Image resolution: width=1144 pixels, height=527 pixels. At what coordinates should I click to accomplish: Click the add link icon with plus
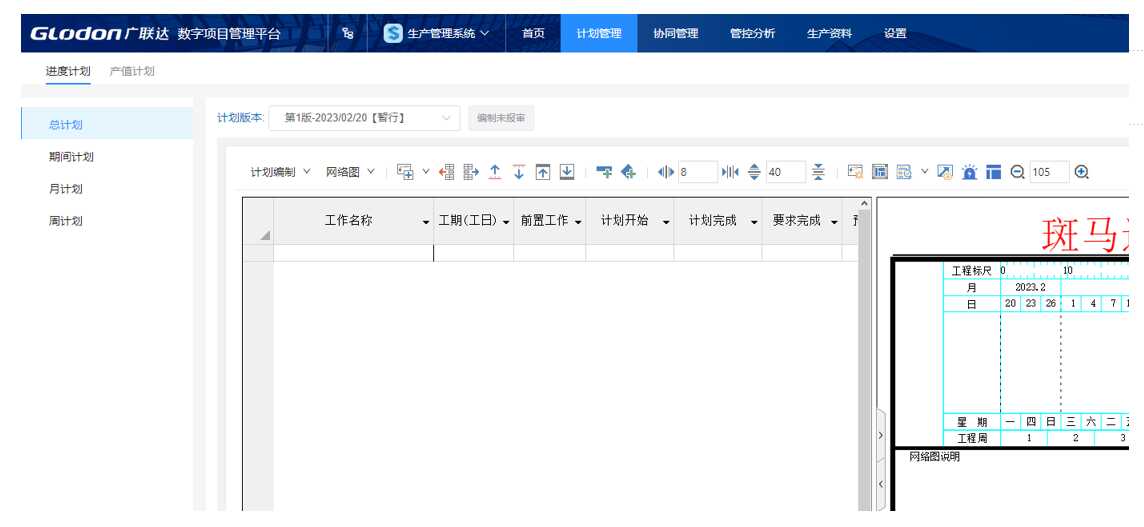(x=604, y=172)
